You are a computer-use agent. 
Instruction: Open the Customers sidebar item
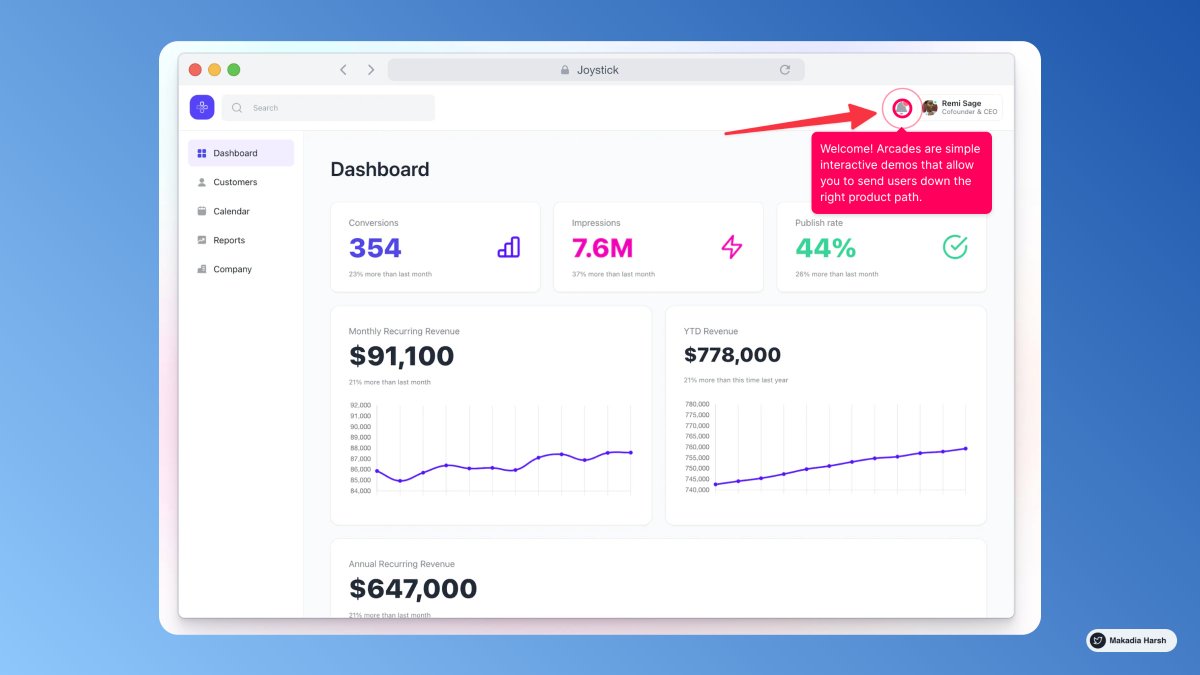[x=241, y=182]
